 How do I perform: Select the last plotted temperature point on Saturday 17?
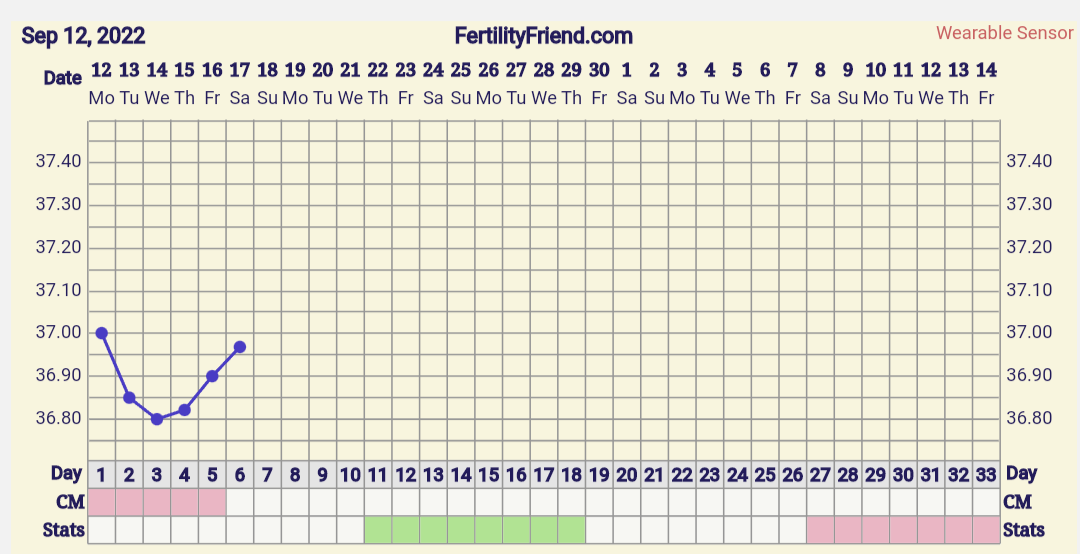coord(240,347)
